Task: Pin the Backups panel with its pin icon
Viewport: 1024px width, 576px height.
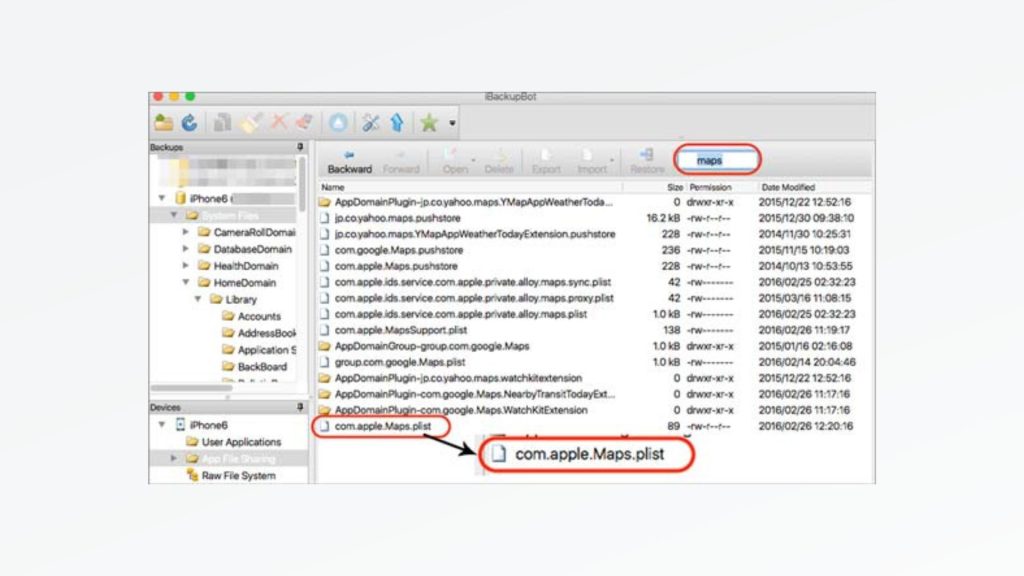Action: coord(300,148)
